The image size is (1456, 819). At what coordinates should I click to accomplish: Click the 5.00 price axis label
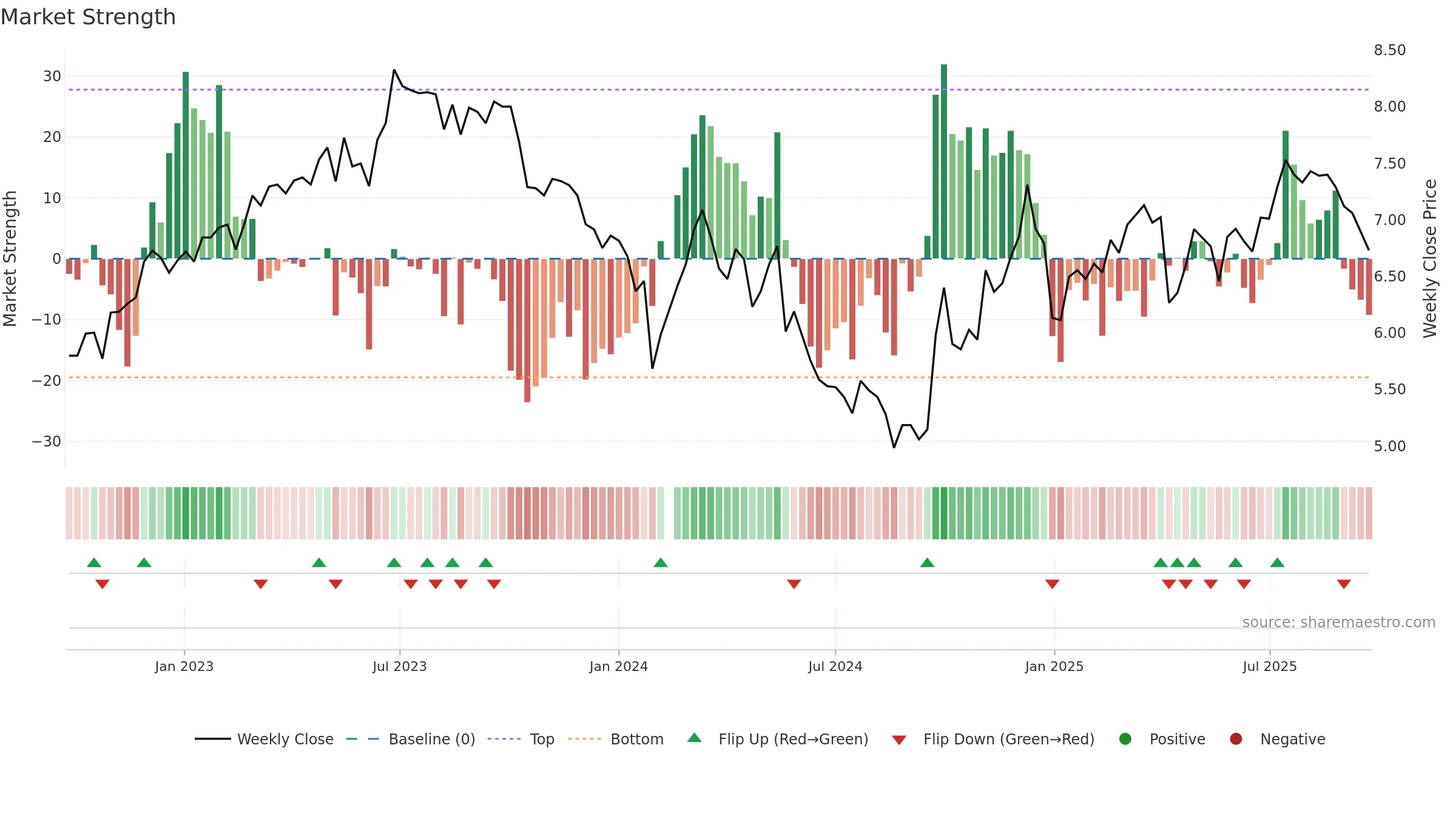1390,447
